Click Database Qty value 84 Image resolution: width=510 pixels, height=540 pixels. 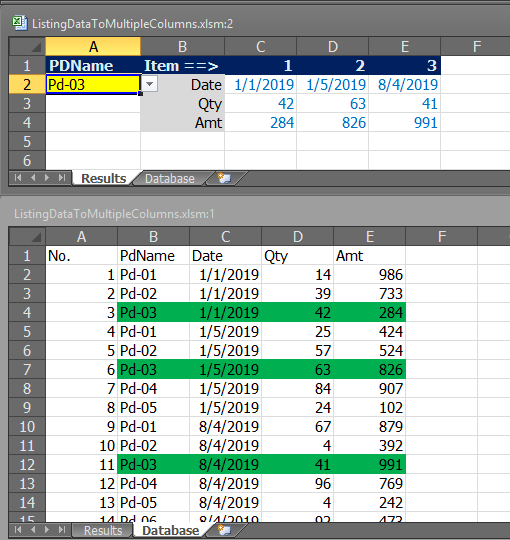click(x=298, y=388)
